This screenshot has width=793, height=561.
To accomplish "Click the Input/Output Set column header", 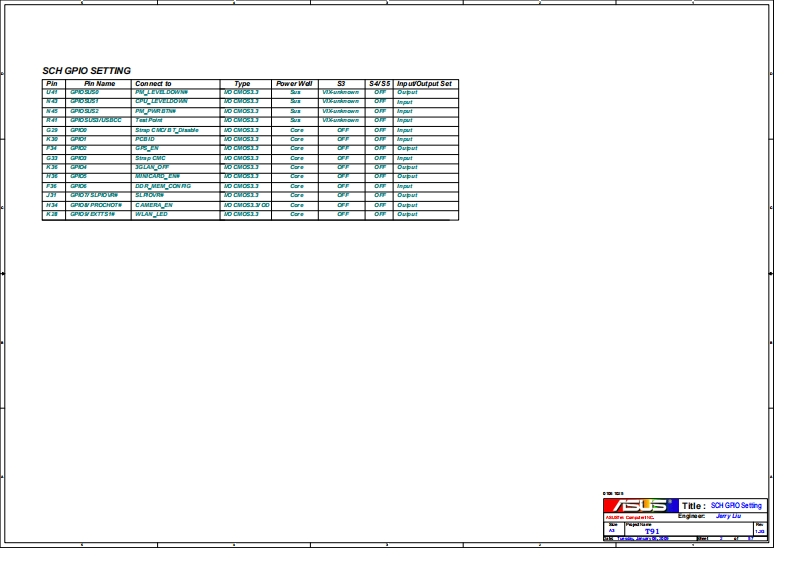I will coord(425,83).
